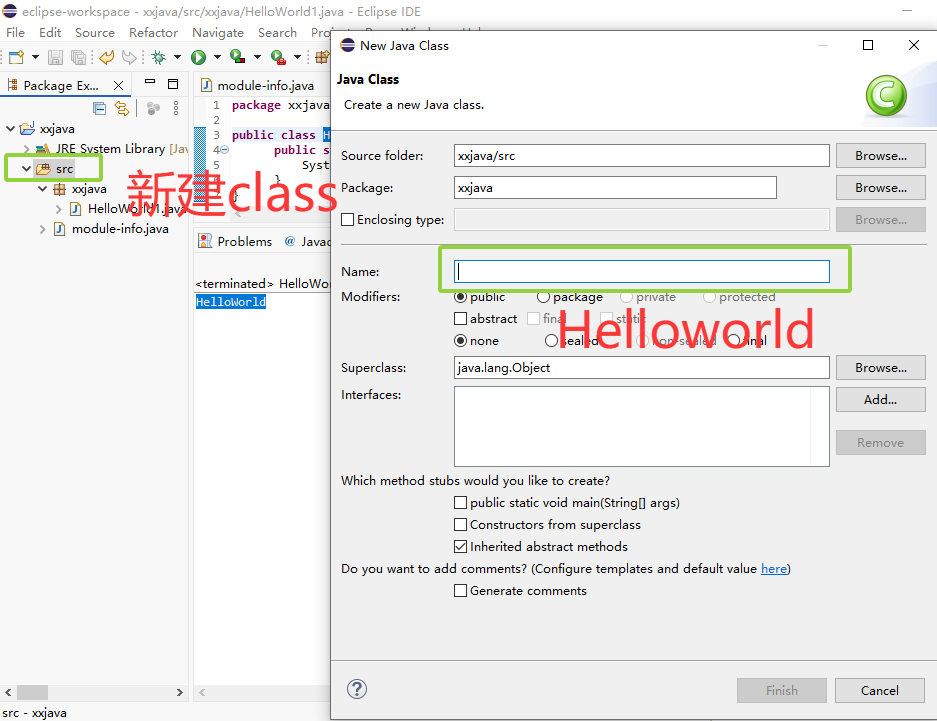Collapse the xxjava project node
Viewport: 937px width, 721px height.
click(x=10, y=128)
